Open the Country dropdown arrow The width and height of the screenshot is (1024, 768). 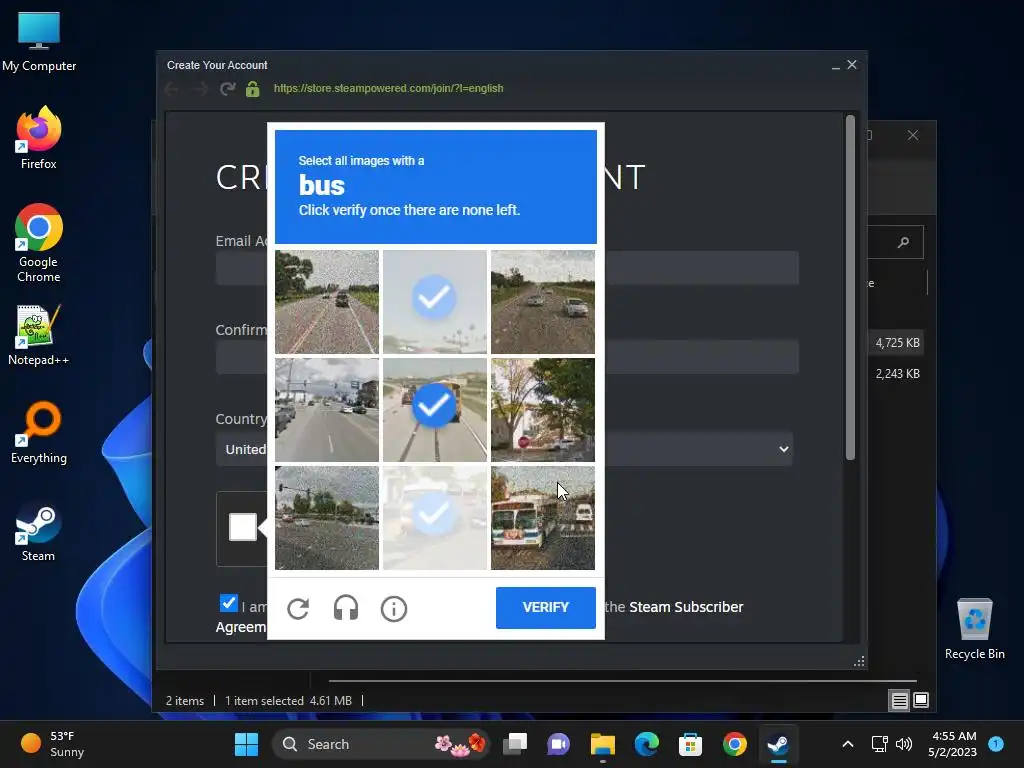coord(784,449)
